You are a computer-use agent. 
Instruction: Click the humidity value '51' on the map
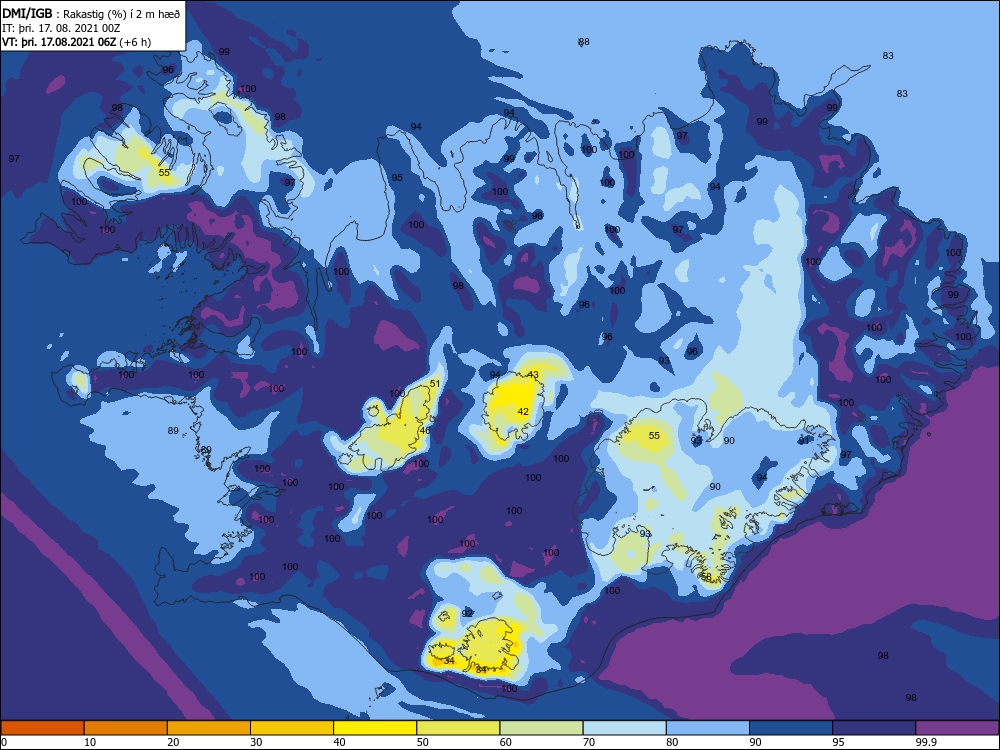tap(435, 383)
